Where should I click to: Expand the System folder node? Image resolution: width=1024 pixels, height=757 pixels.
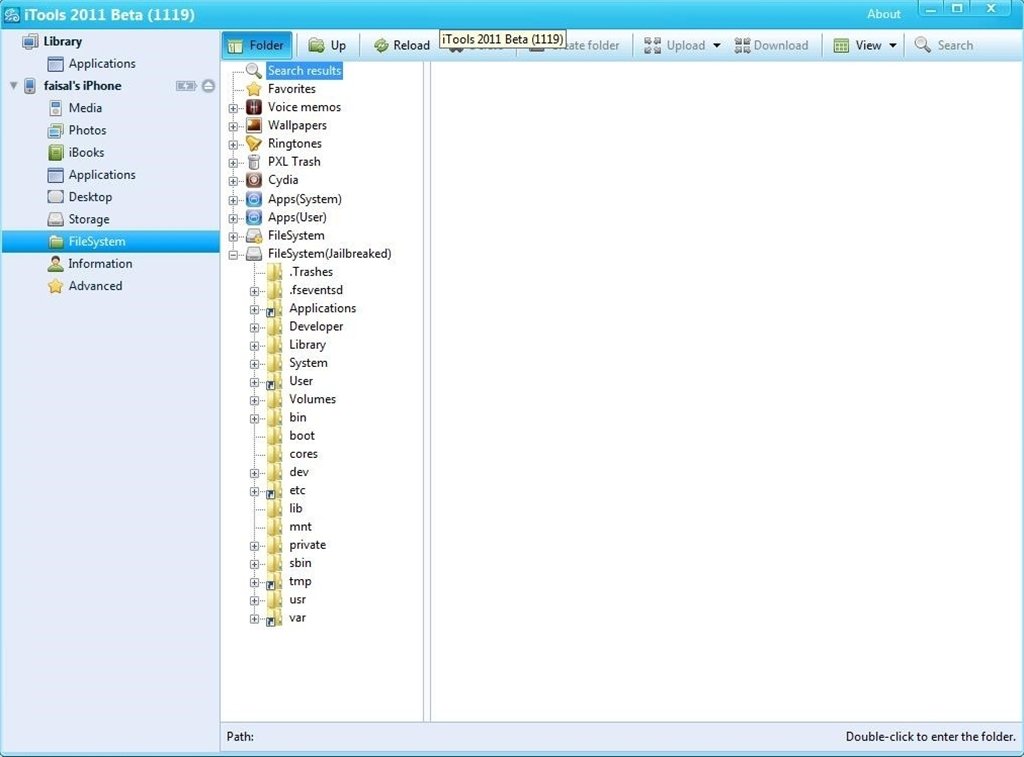255,364
